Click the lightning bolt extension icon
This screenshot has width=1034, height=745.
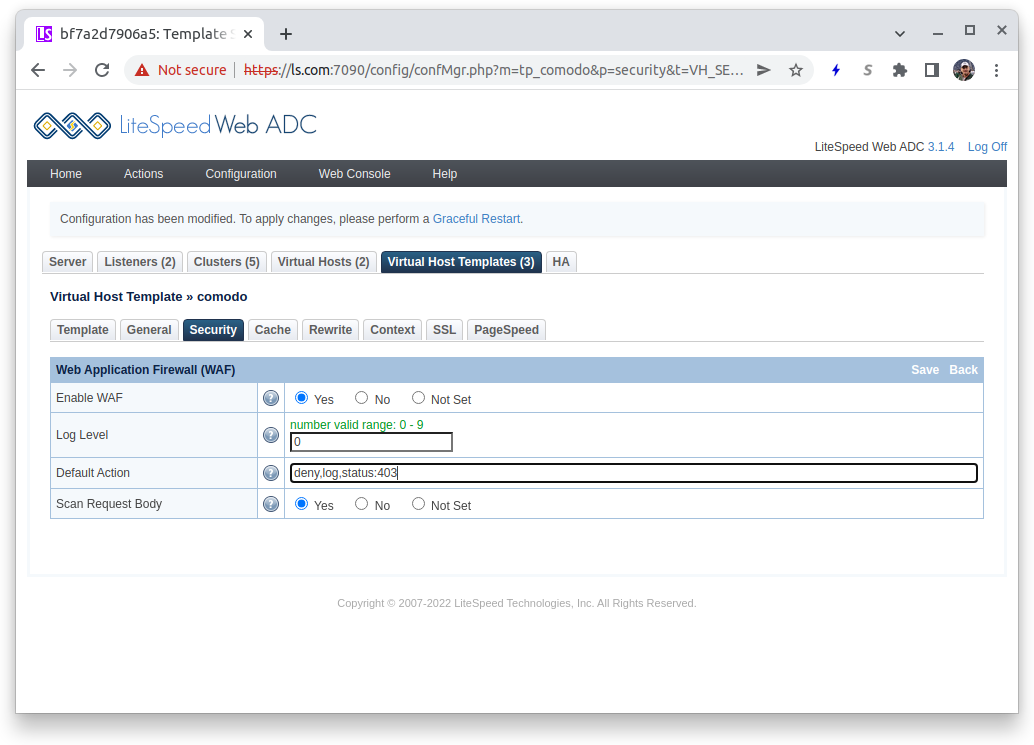pyautogui.click(x=836, y=70)
